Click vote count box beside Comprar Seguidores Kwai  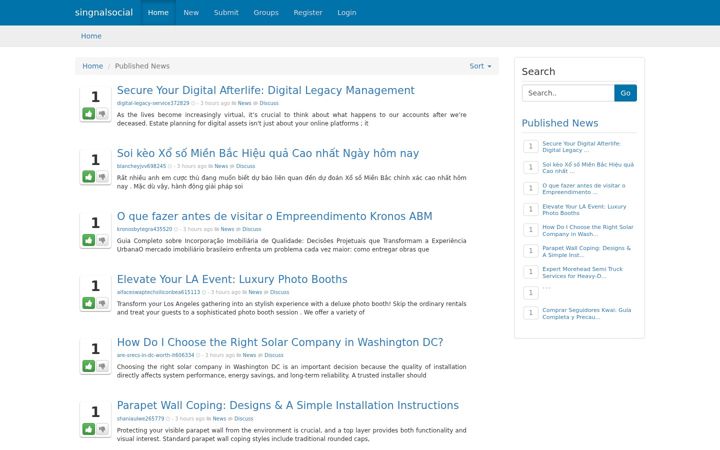(x=530, y=313)
